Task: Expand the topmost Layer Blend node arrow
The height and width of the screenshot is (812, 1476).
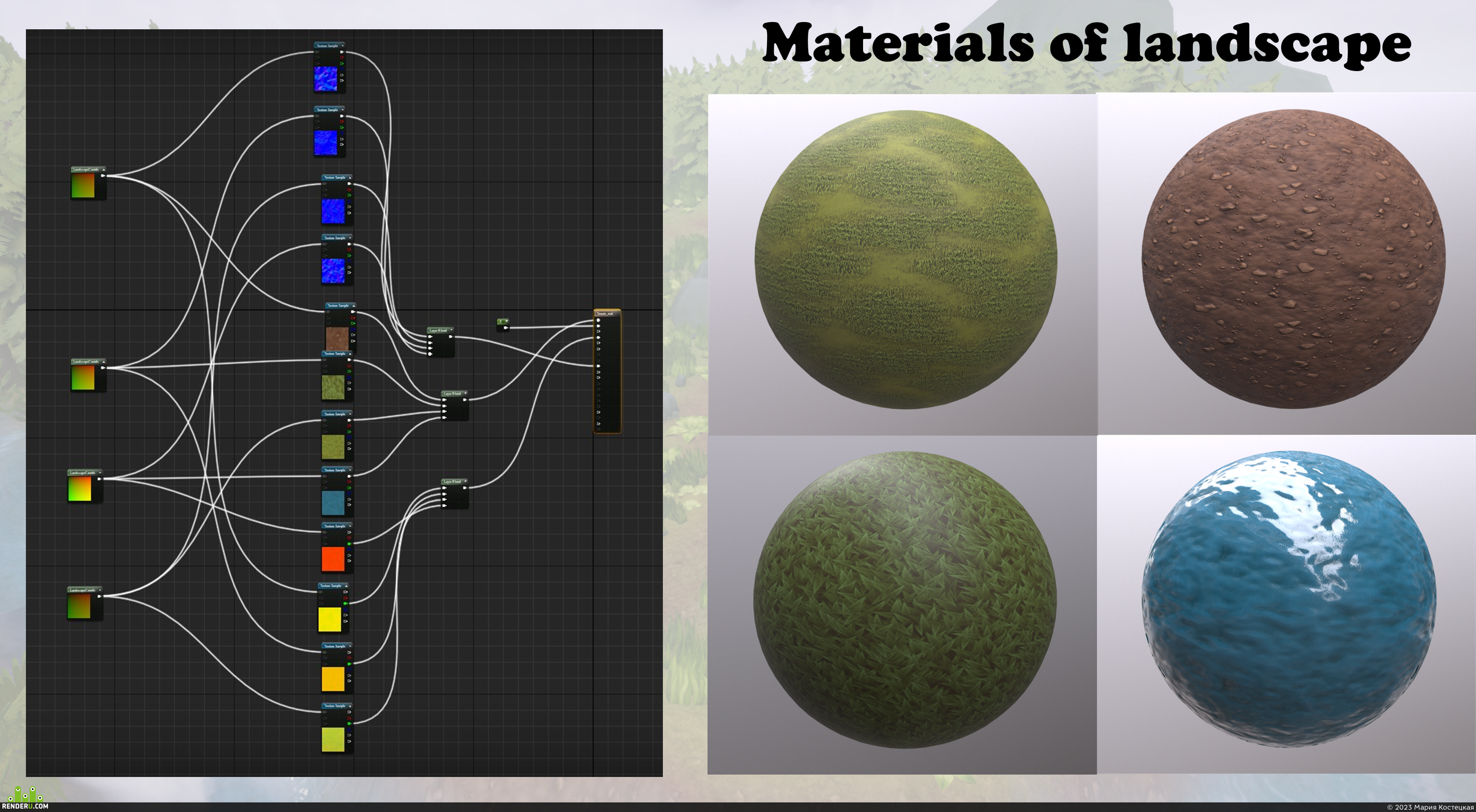Action: click(x=451, y=331)
